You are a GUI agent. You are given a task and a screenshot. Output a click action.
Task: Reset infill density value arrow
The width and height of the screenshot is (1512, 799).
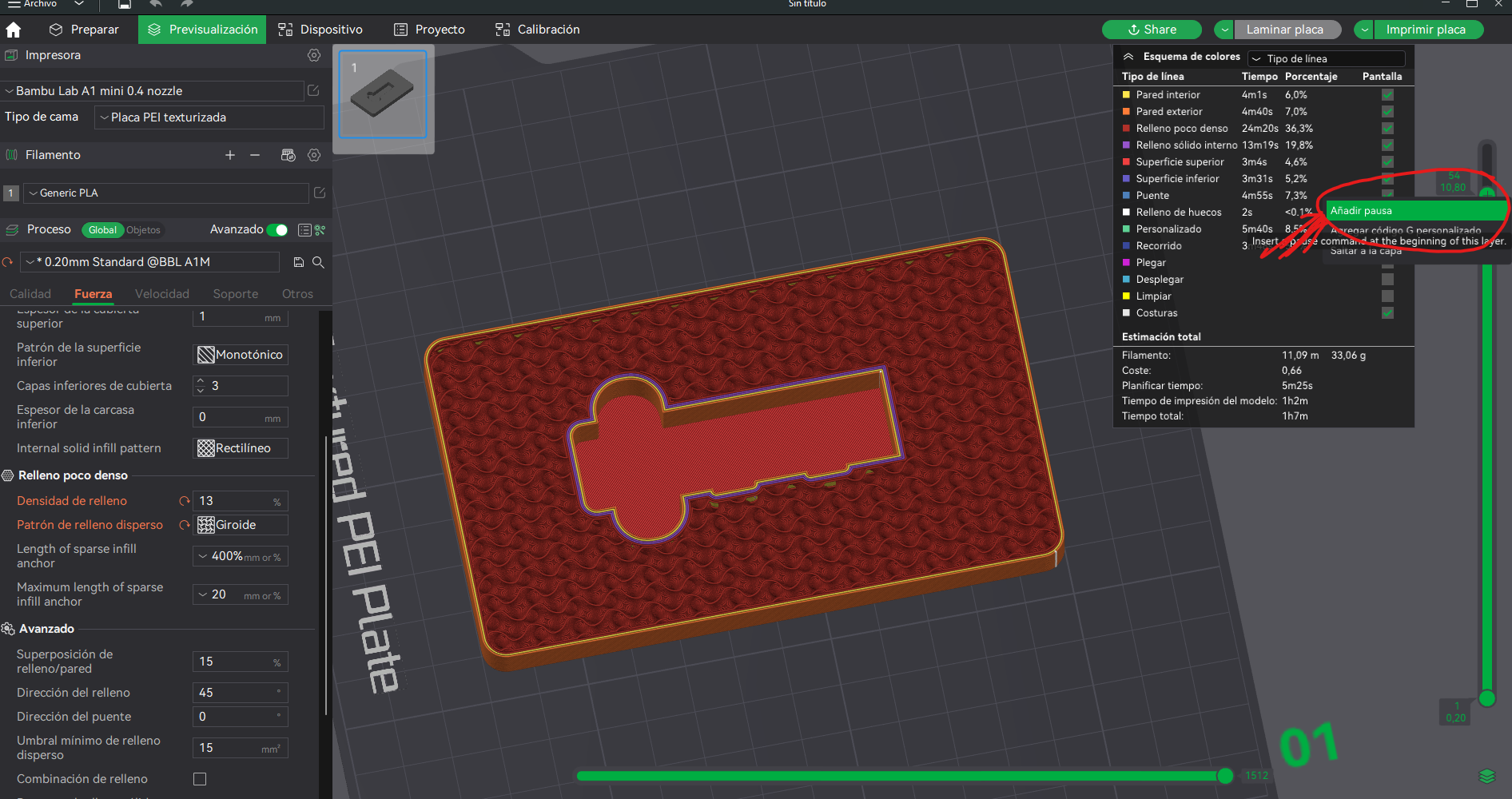tap(185, 501)
